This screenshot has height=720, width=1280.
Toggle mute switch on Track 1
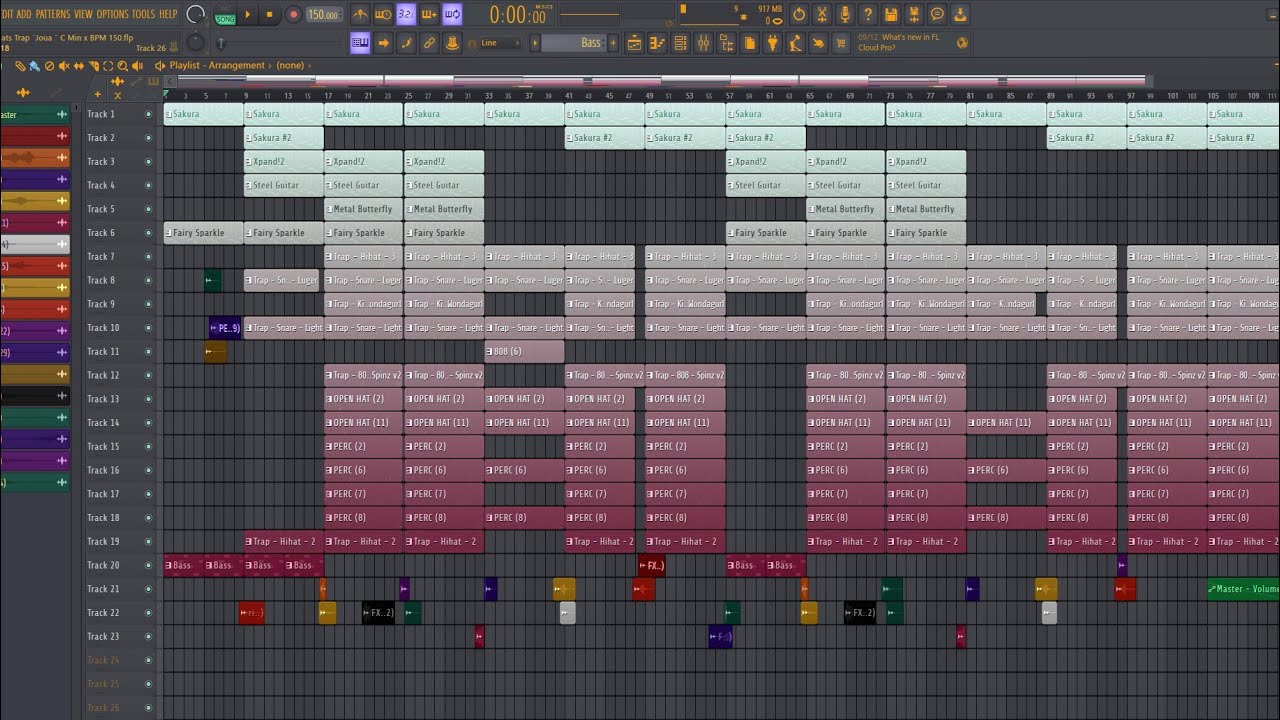coord(149,114)
